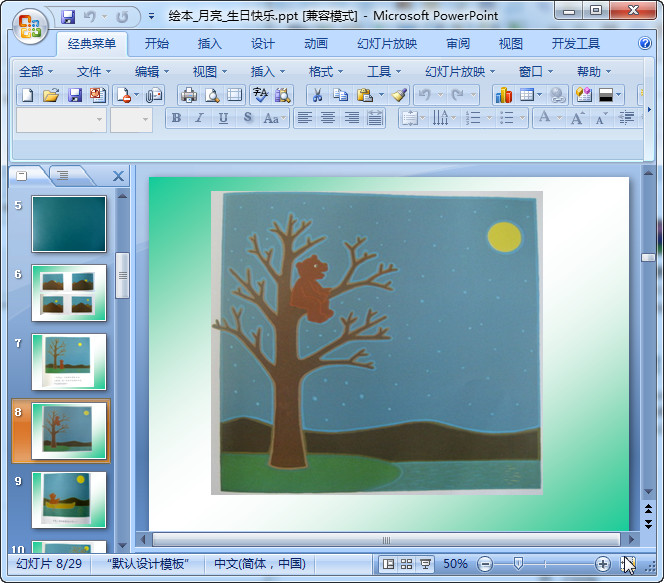This screenshot has width=664, height=583.
Task: Activate the Format Painter brush
Action: pyautogui.click(x=399, y=95)
